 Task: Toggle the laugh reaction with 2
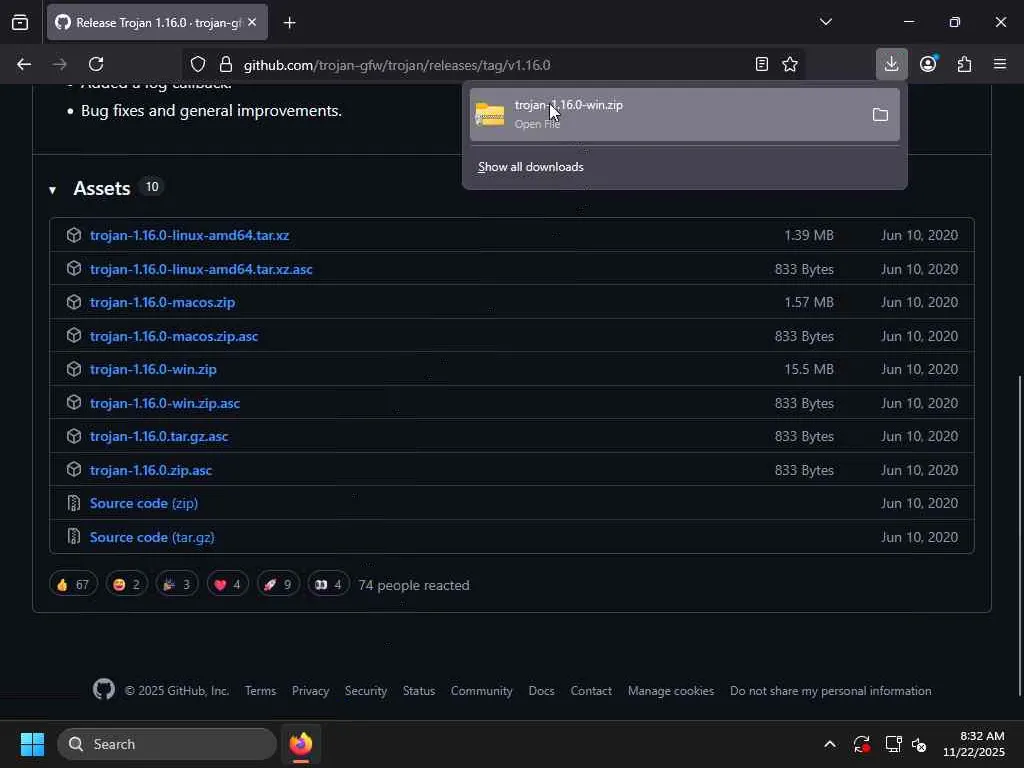(127, 584)
